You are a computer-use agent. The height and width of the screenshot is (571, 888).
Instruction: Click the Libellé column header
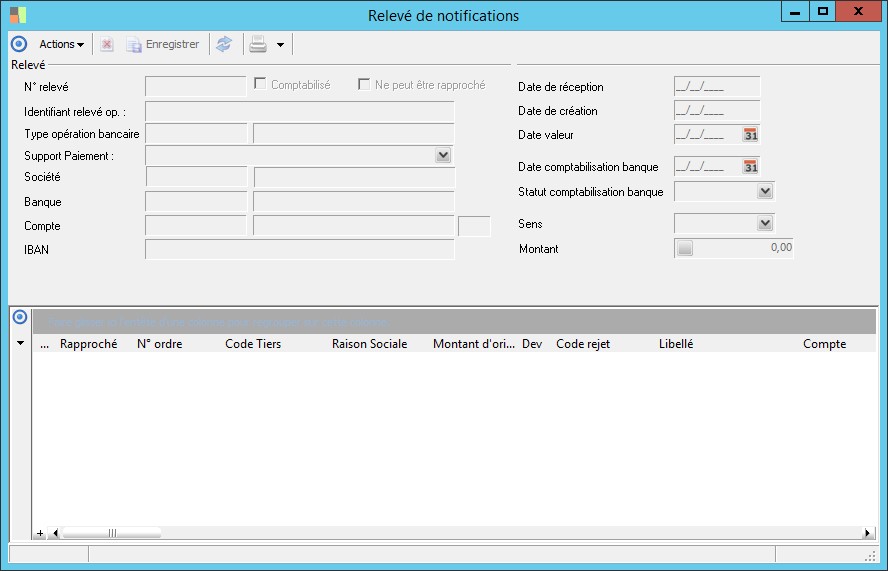pos(676,344)
